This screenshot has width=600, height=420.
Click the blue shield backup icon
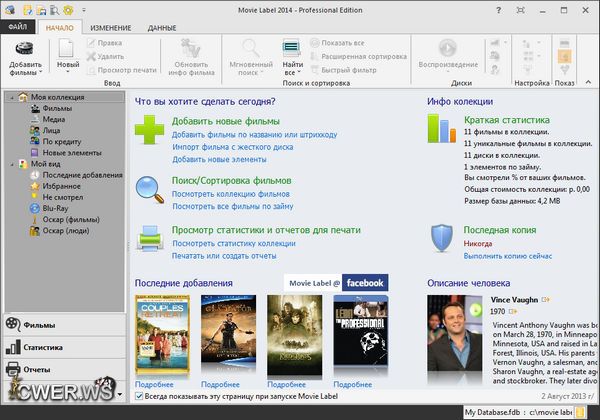[x=444, y=238]
